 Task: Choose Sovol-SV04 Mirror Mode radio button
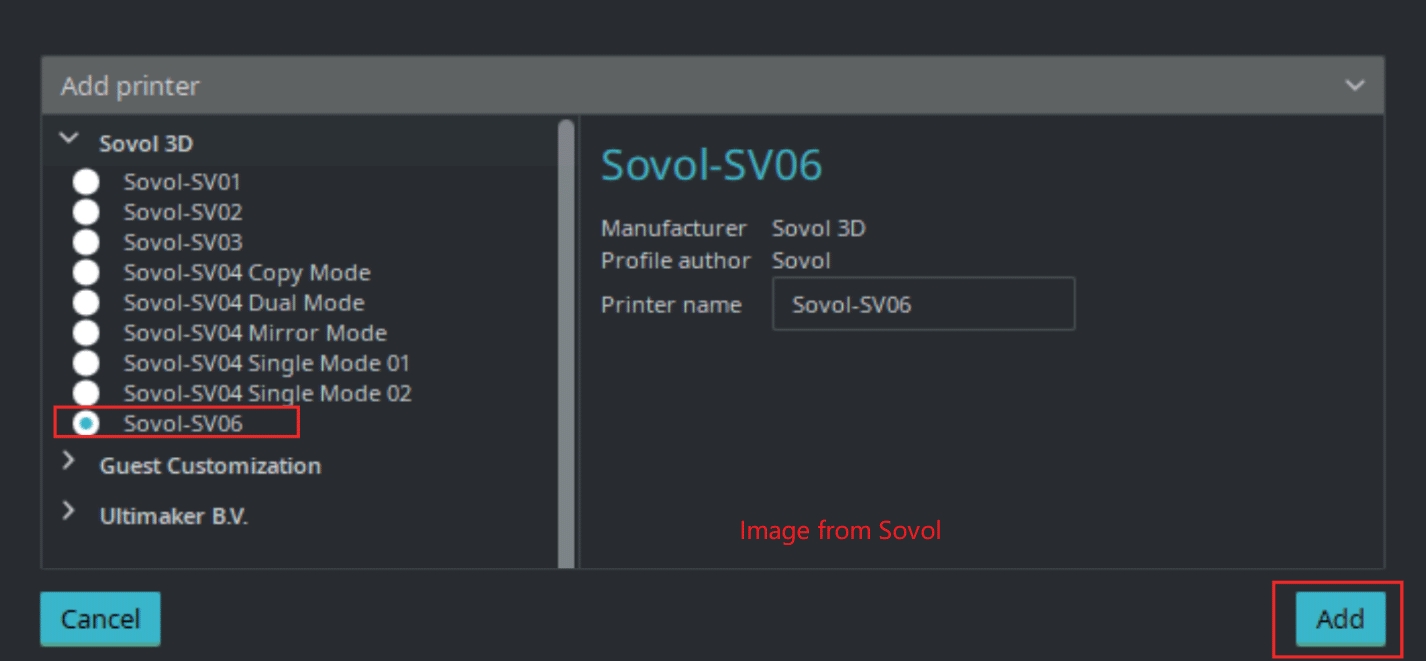tap(87, 333)
